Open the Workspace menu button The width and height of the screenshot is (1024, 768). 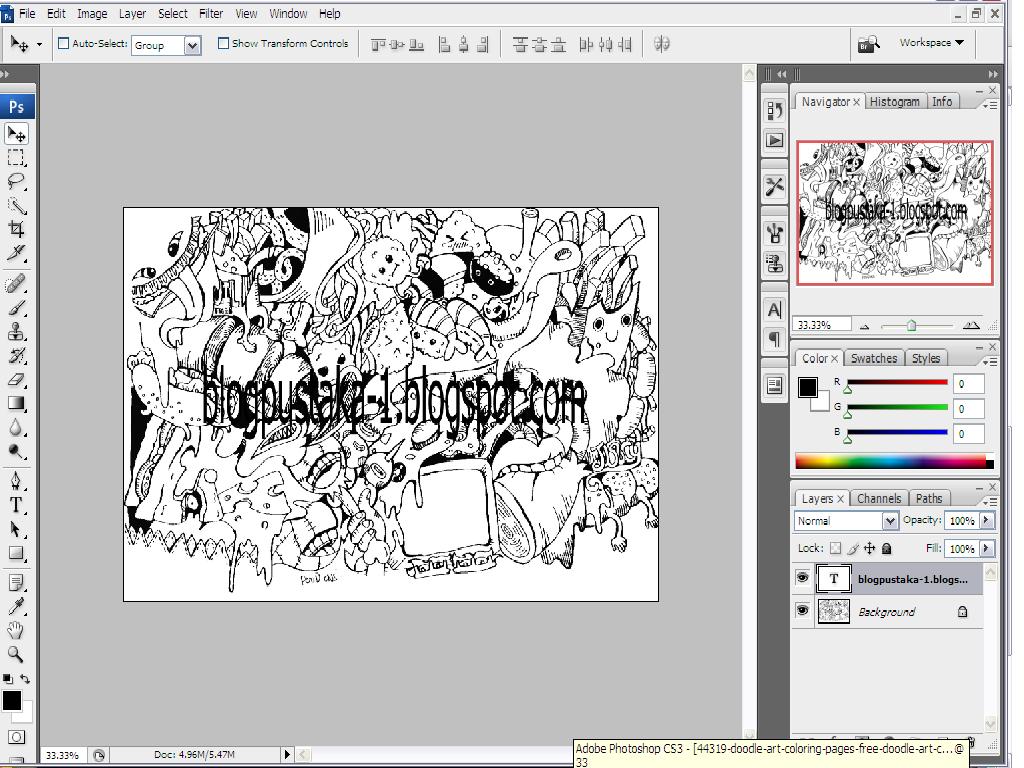(929, 43)
